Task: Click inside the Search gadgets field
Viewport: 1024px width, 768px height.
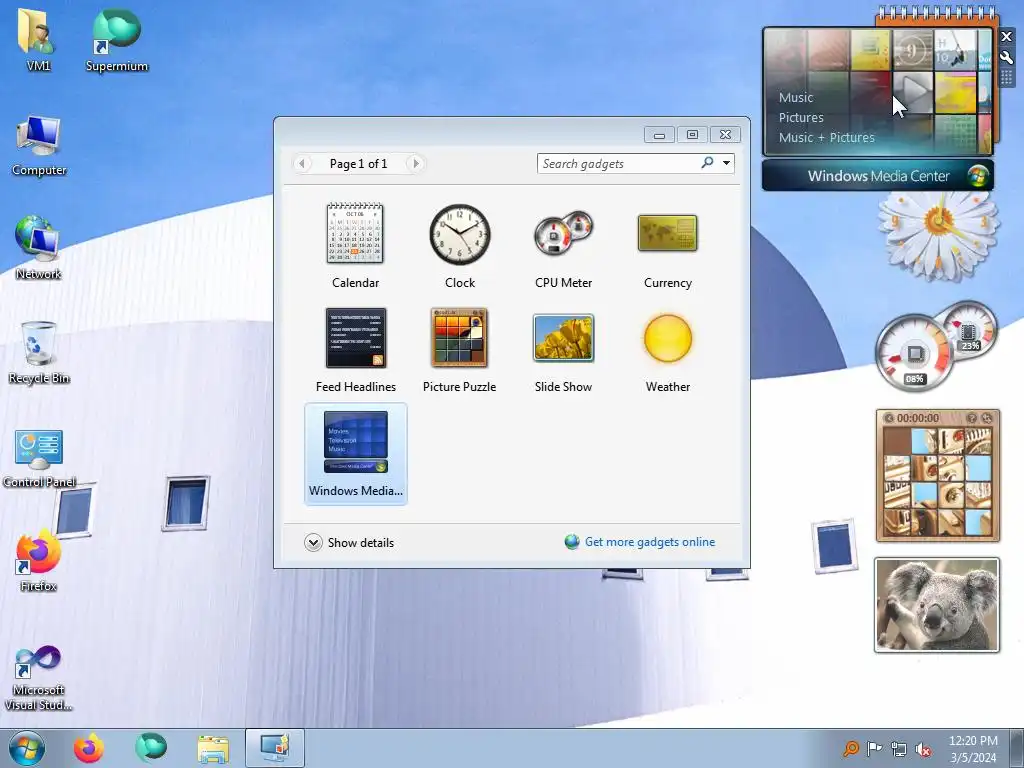Action: 618,163
